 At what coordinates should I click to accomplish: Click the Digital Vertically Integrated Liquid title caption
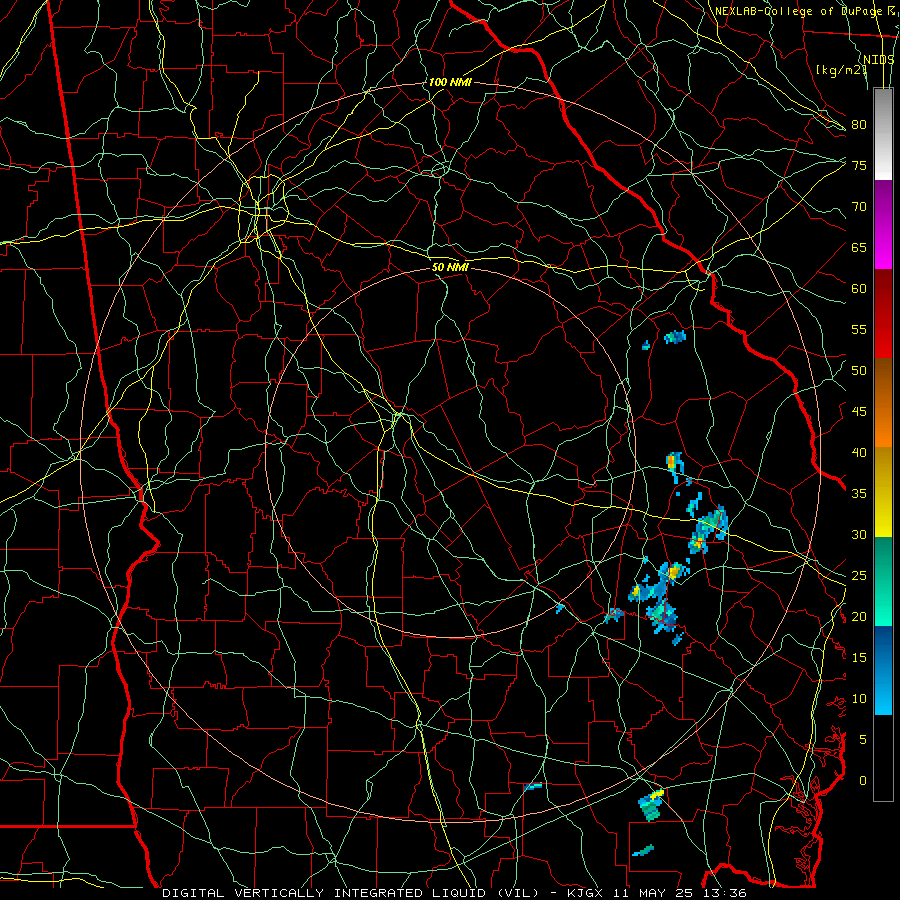click(x=454, y=893)
